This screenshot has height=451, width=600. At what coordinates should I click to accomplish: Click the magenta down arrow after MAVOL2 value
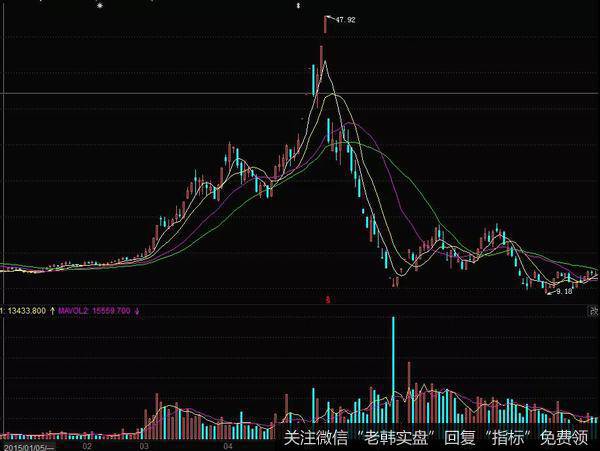click(137, 311)
